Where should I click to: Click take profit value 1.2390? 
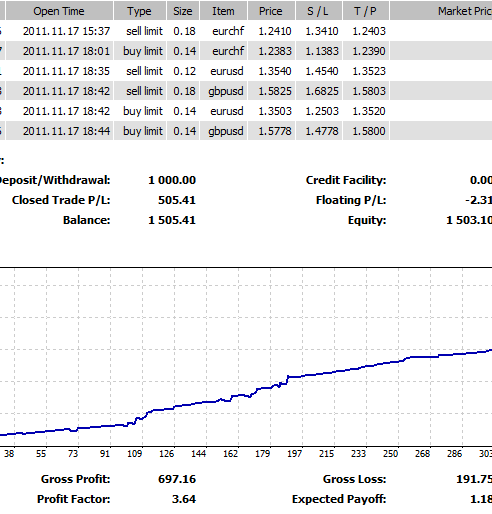(369, 51)
